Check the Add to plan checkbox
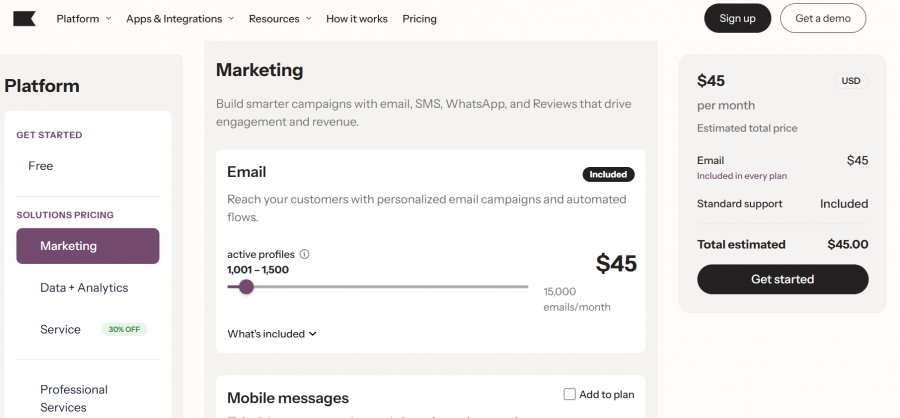Image resolution: width=900 pixels, height=418 pixels. (570, 394)
